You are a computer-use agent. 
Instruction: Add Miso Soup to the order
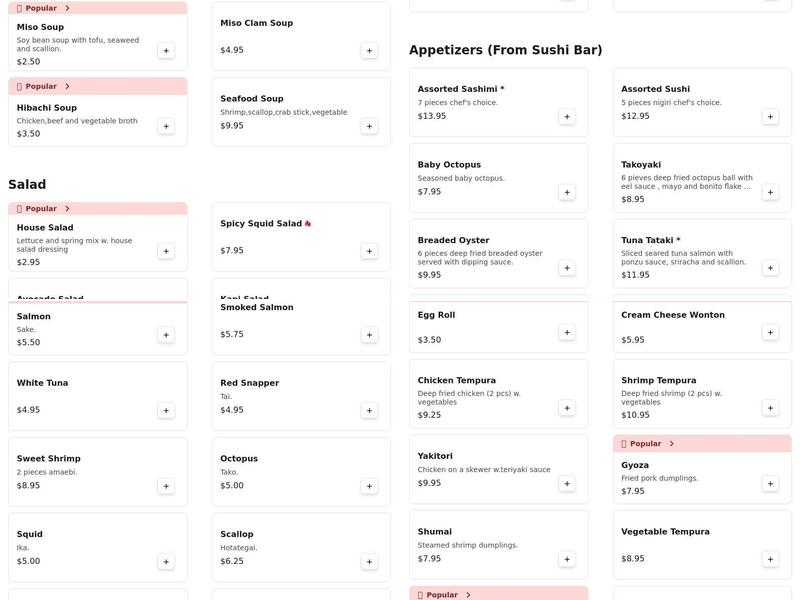[166, 50]
